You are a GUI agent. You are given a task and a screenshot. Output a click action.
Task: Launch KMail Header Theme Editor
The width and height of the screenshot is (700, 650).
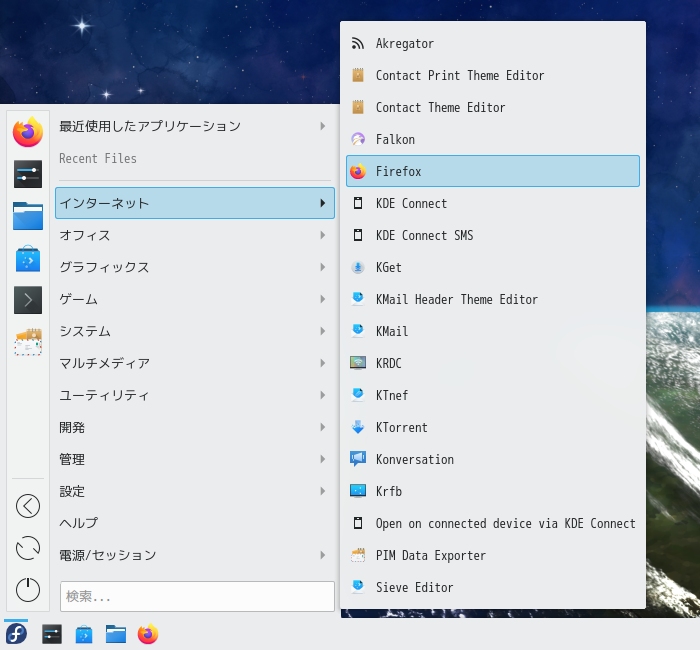pyautogui.click(x=493, y=299)
